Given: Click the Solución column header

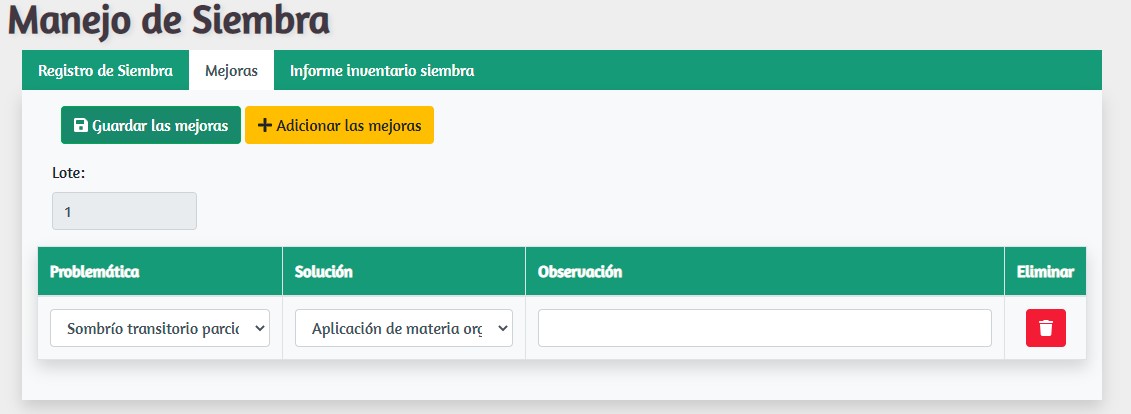Looking at the screenshot, I should pos(324,271).
